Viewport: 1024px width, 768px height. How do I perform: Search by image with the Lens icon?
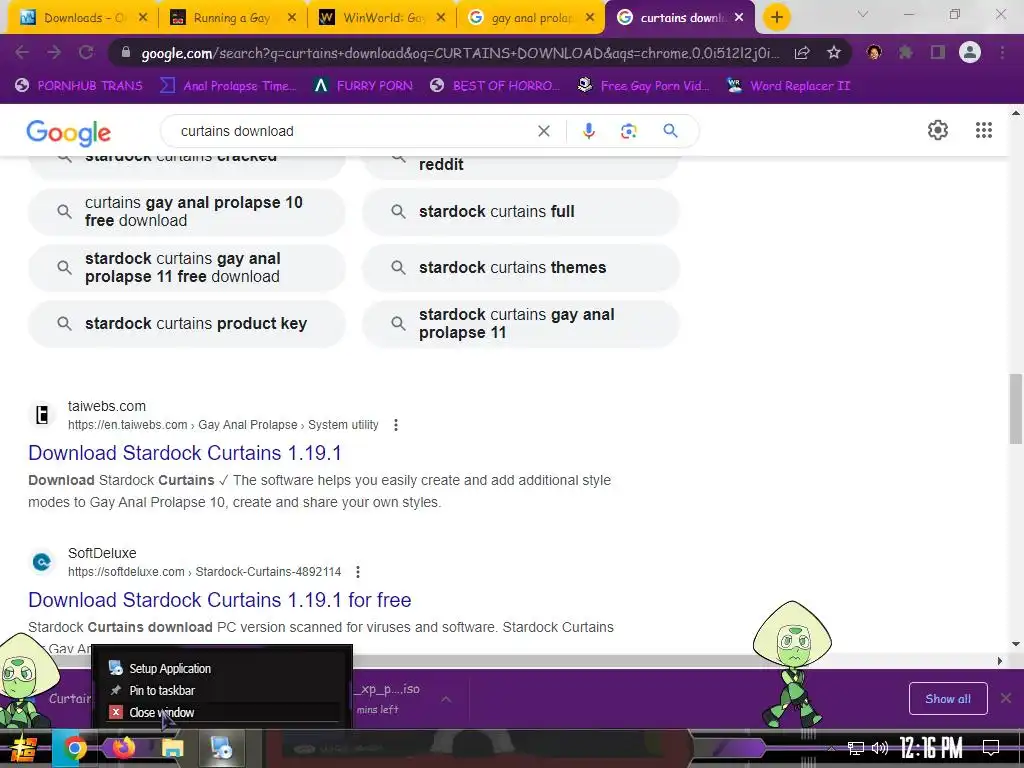[628, 131]
